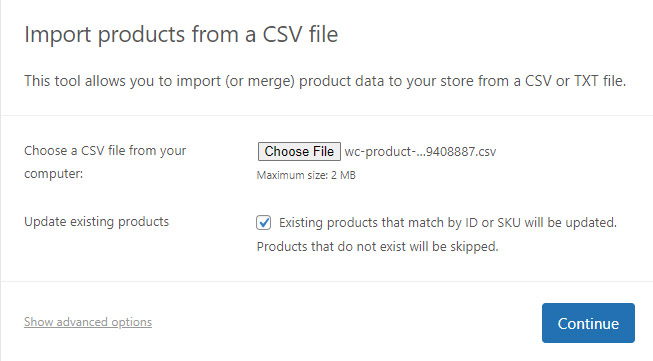The width and height of the screenshot is (653, 361).
Task: Uncheck the Update existing products checkbox
Action: coord(264,222)
